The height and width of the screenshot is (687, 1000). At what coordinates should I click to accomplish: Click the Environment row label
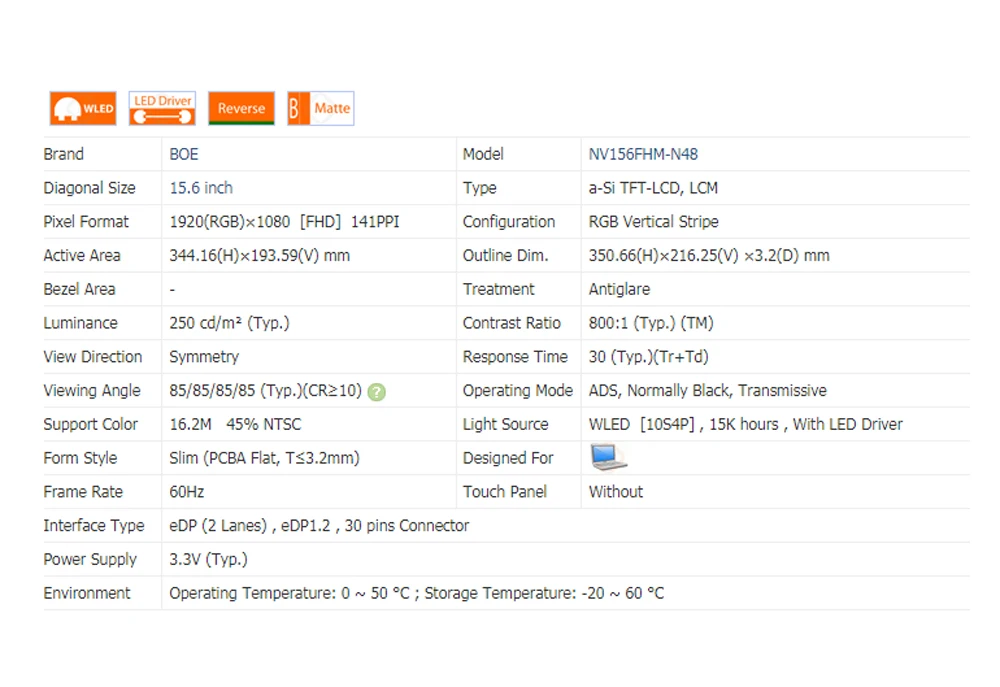[87, 594]
